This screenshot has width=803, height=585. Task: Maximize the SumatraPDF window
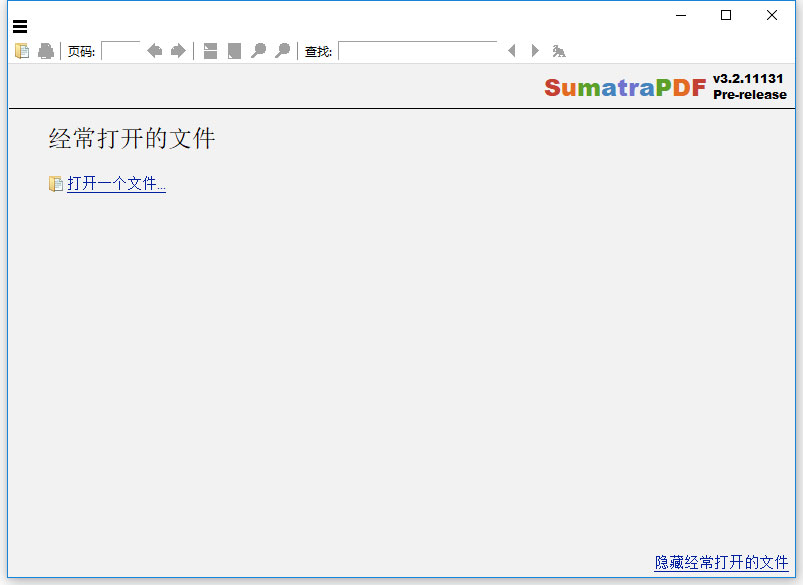726,15
